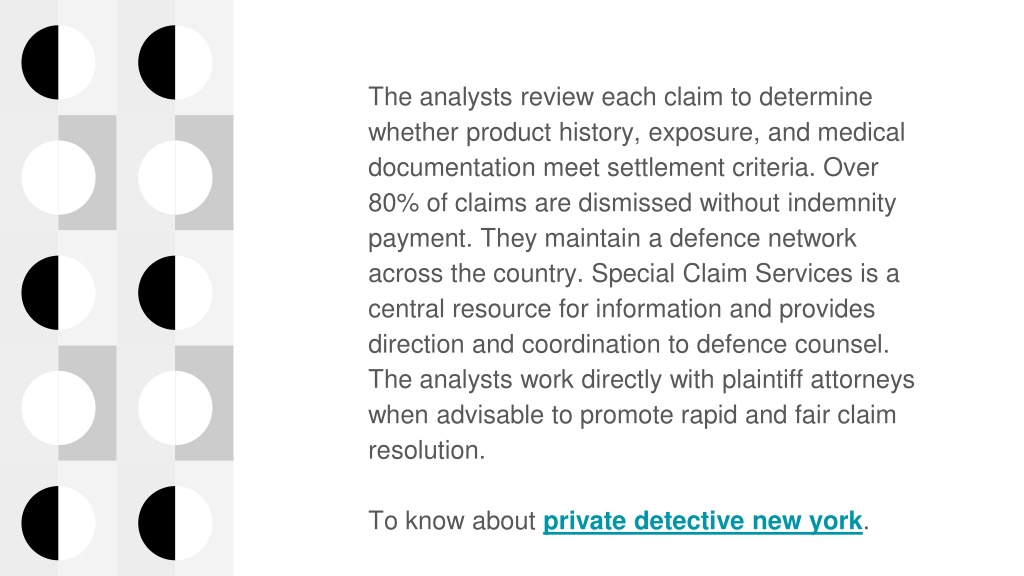Select the fourth-row left white circle
Image resolution: width=1024 pixels, height=576 pixels.
pos(58,408)
